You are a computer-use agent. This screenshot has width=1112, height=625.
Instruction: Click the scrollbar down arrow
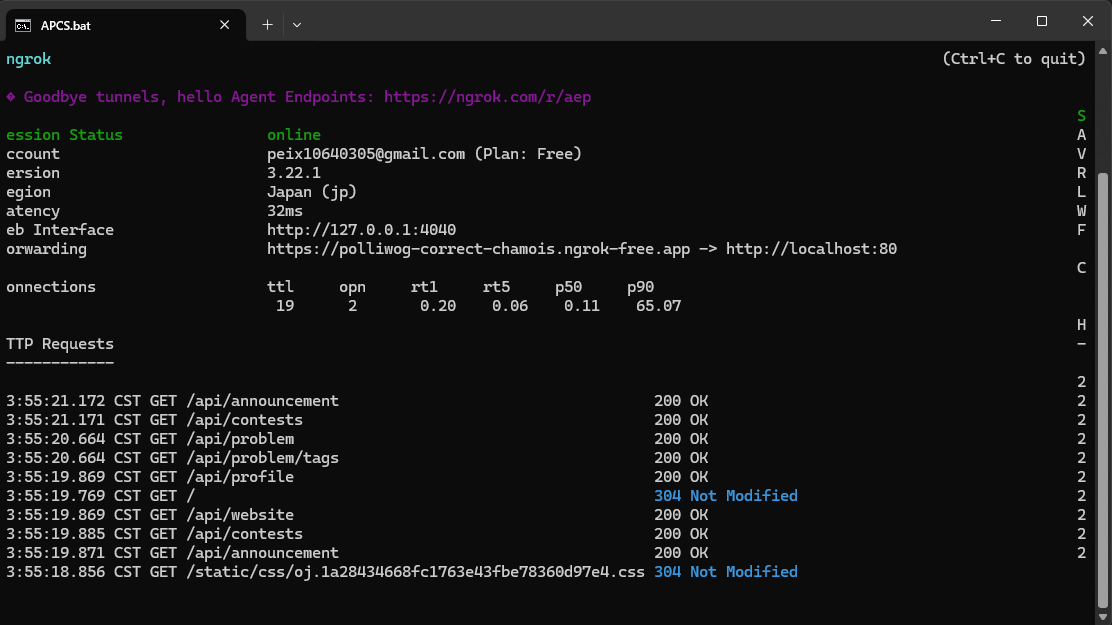click(x=1103, y=616)
